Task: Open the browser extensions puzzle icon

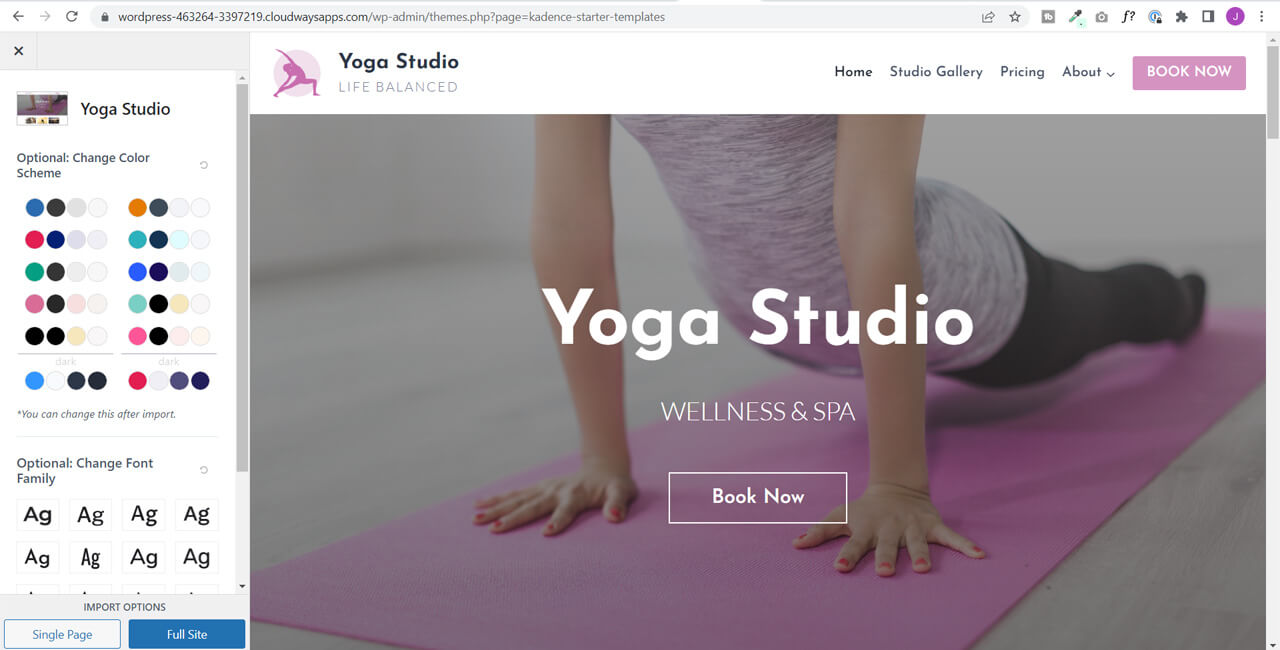Action: (1182, 17)
